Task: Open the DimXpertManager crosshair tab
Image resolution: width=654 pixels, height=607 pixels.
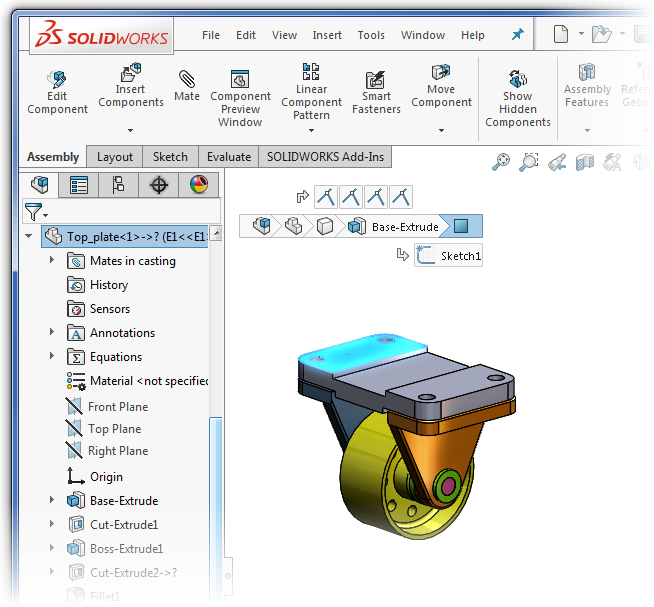Action: 158,185
